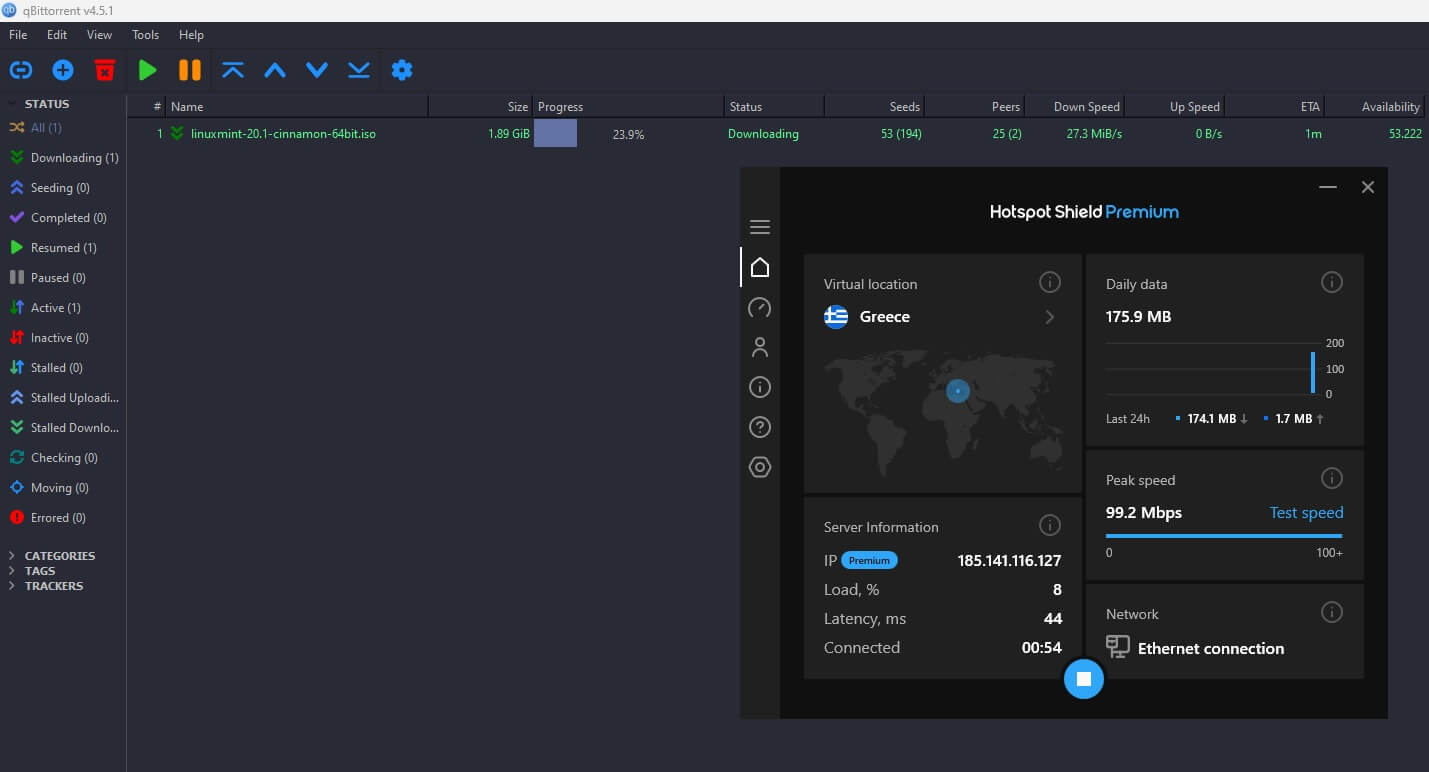
Task: Open the Edit menu
Action: tap(57, 35)
